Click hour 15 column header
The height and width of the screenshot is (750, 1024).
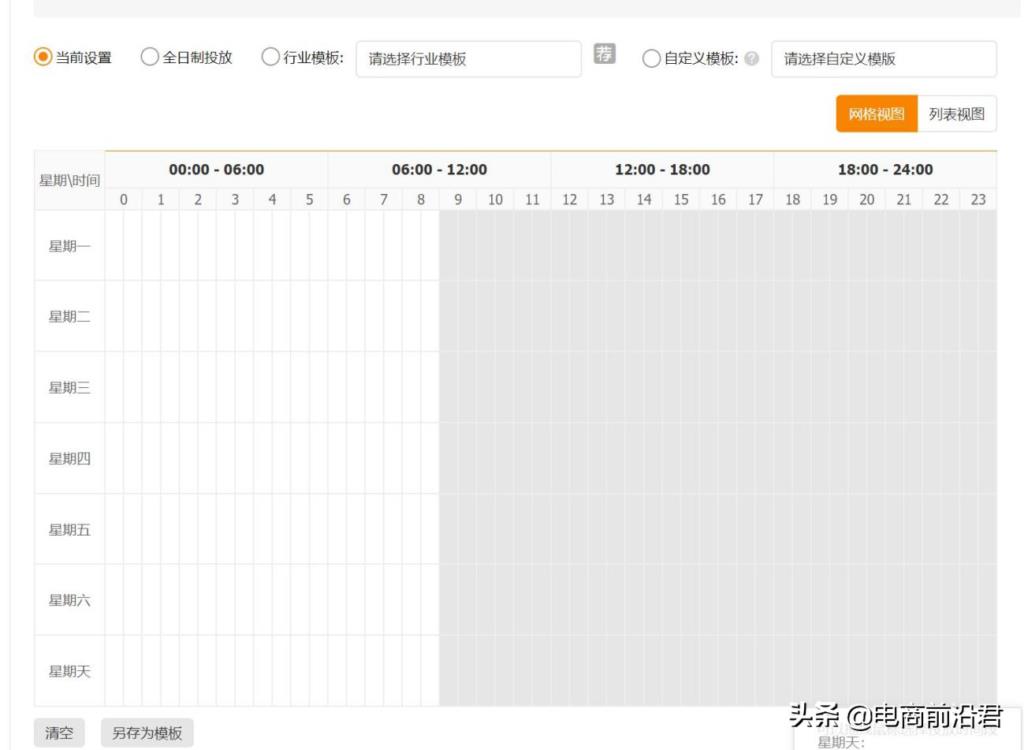coord(681,199)
